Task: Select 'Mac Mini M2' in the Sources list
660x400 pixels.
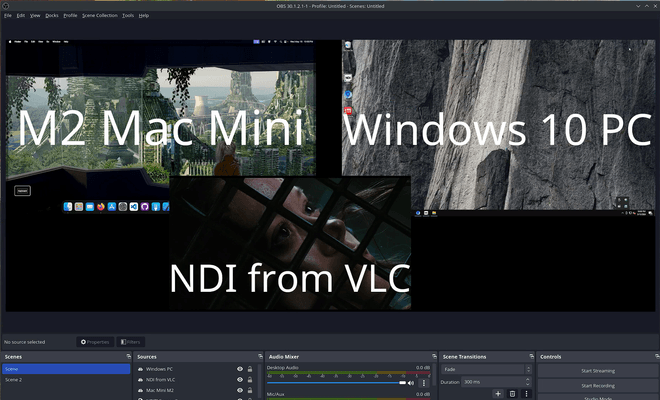Action: (160, 390)
